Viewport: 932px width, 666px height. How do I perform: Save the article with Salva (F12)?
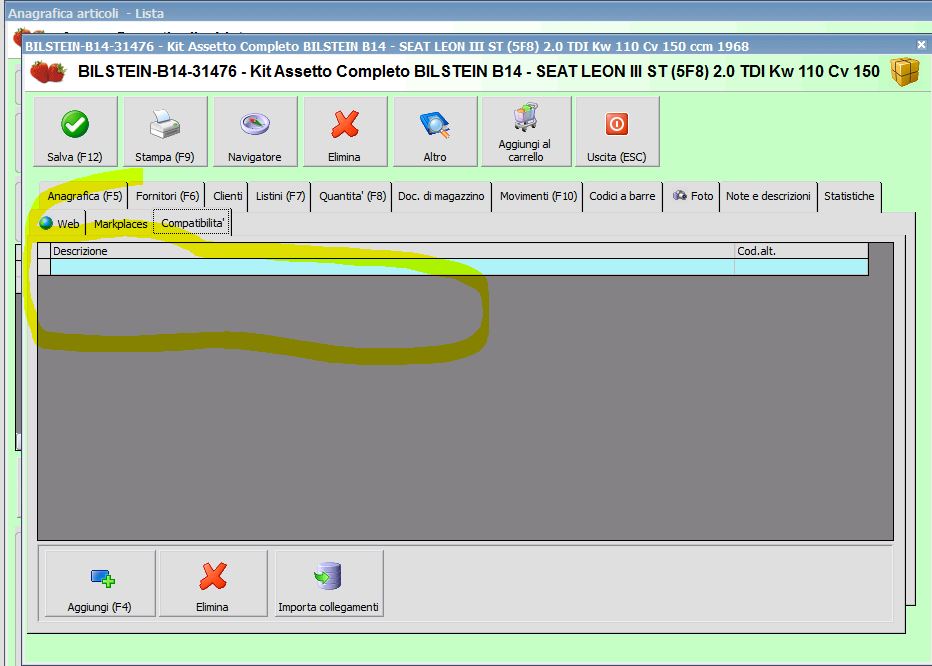[75, 131]
